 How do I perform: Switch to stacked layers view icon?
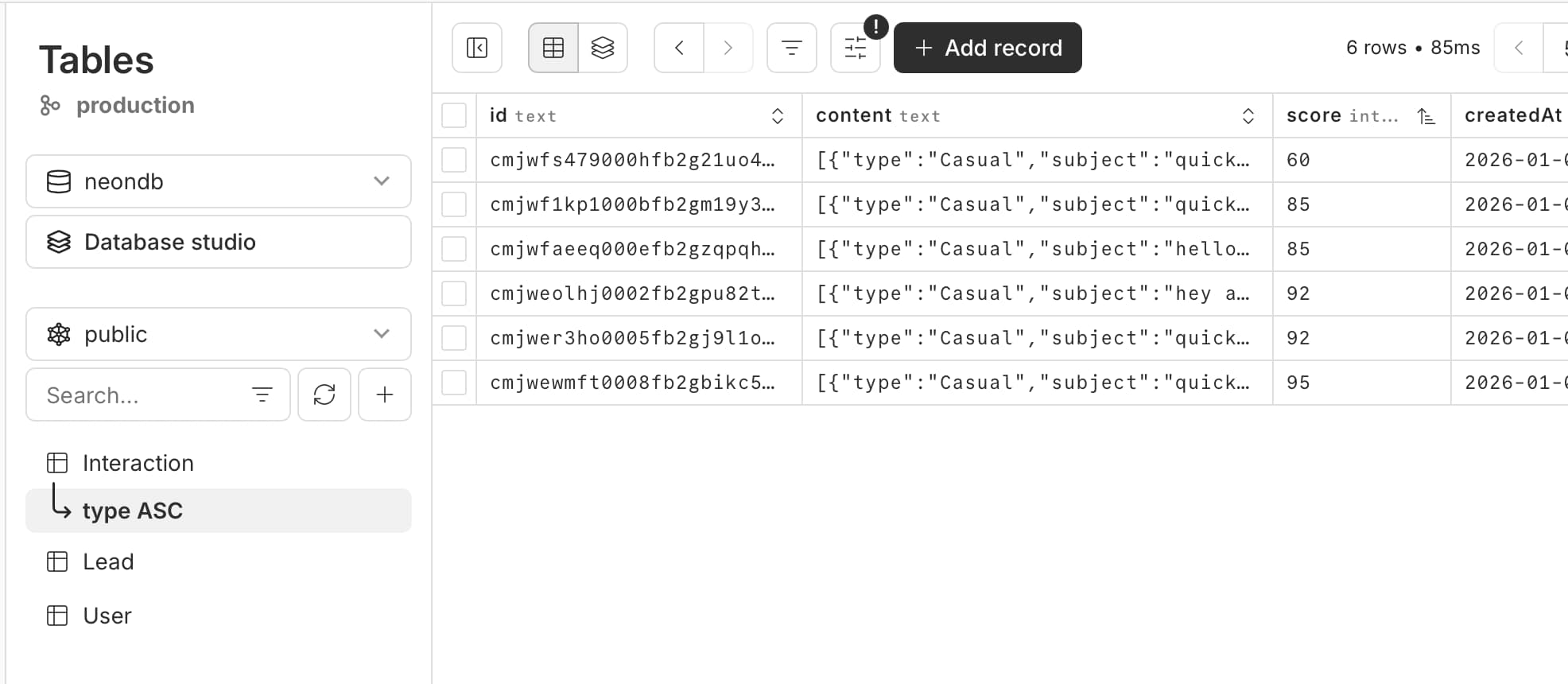pos(603,48)
